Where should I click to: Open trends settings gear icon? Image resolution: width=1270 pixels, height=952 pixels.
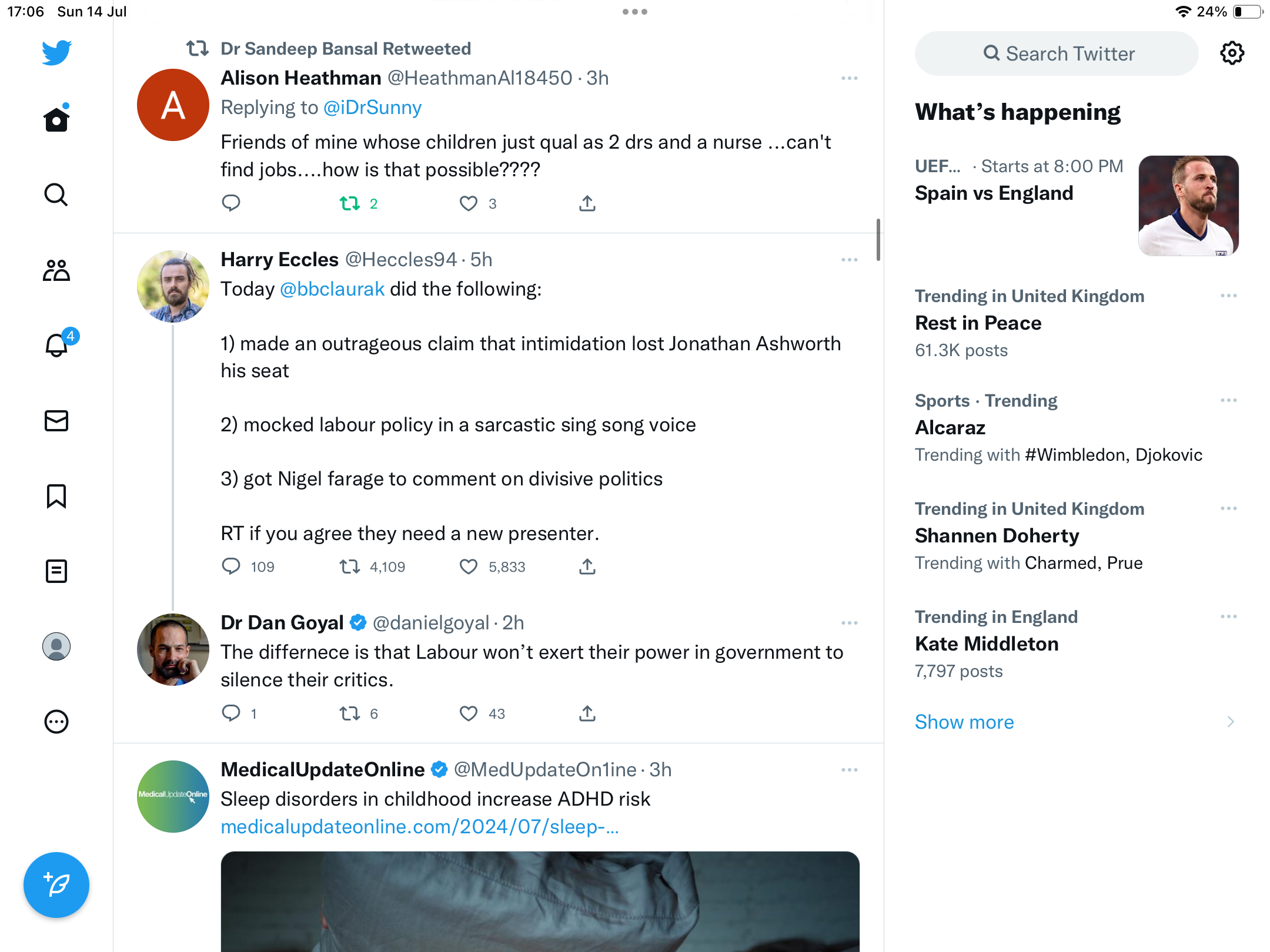tap(1232, 53)
